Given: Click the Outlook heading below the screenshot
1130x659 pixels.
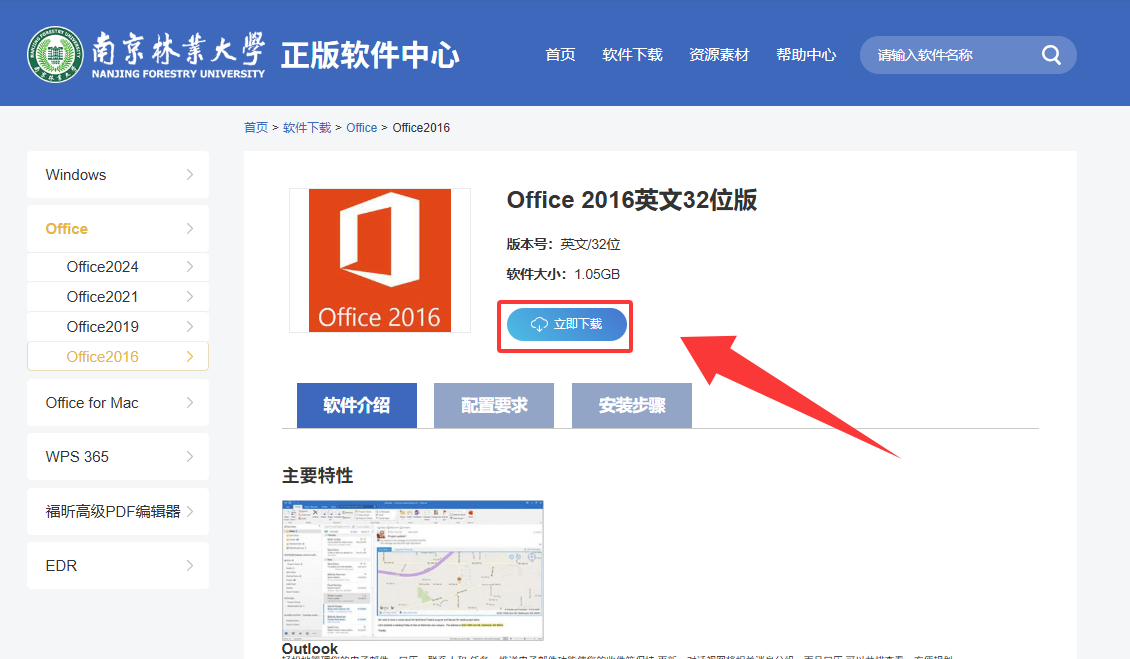Looking at the screenshot, I should pos(310,649).
